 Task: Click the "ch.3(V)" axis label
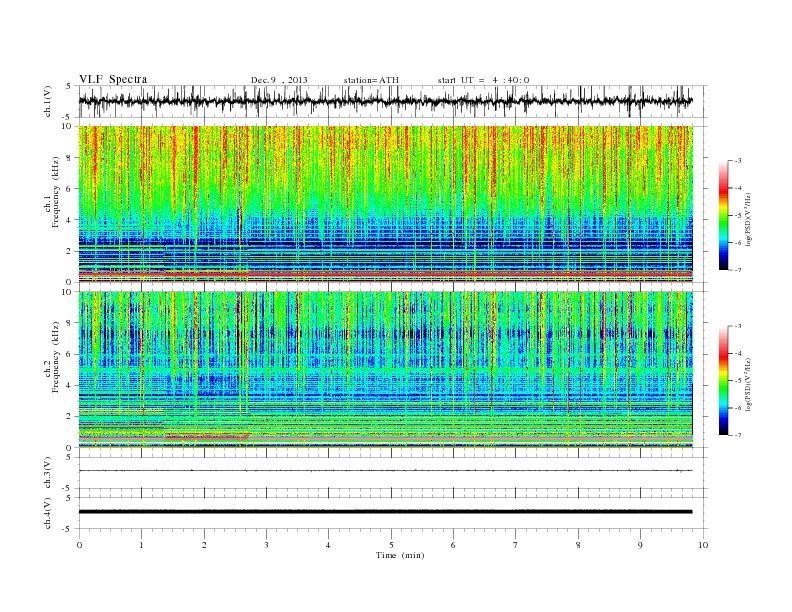[x=48, y=473]
